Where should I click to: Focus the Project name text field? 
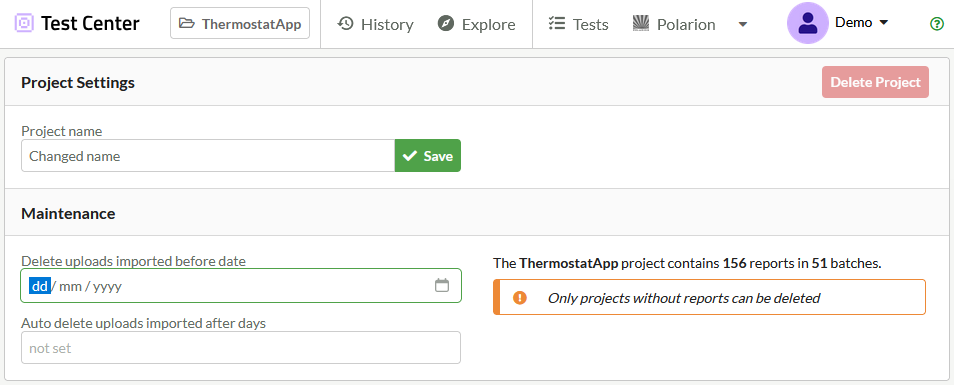coord(208,156)
